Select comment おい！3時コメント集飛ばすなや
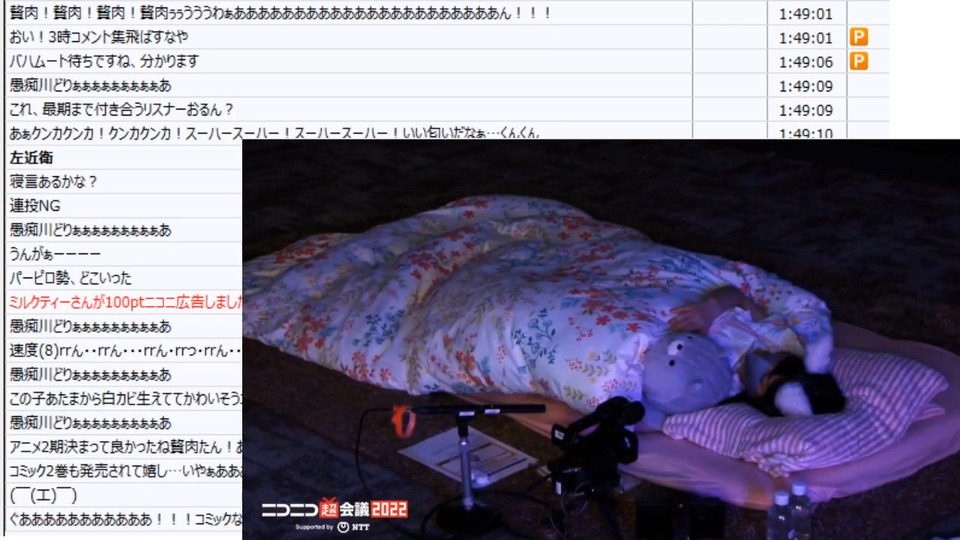This screenshot has width=960, height=540. [x=99, y=37]
